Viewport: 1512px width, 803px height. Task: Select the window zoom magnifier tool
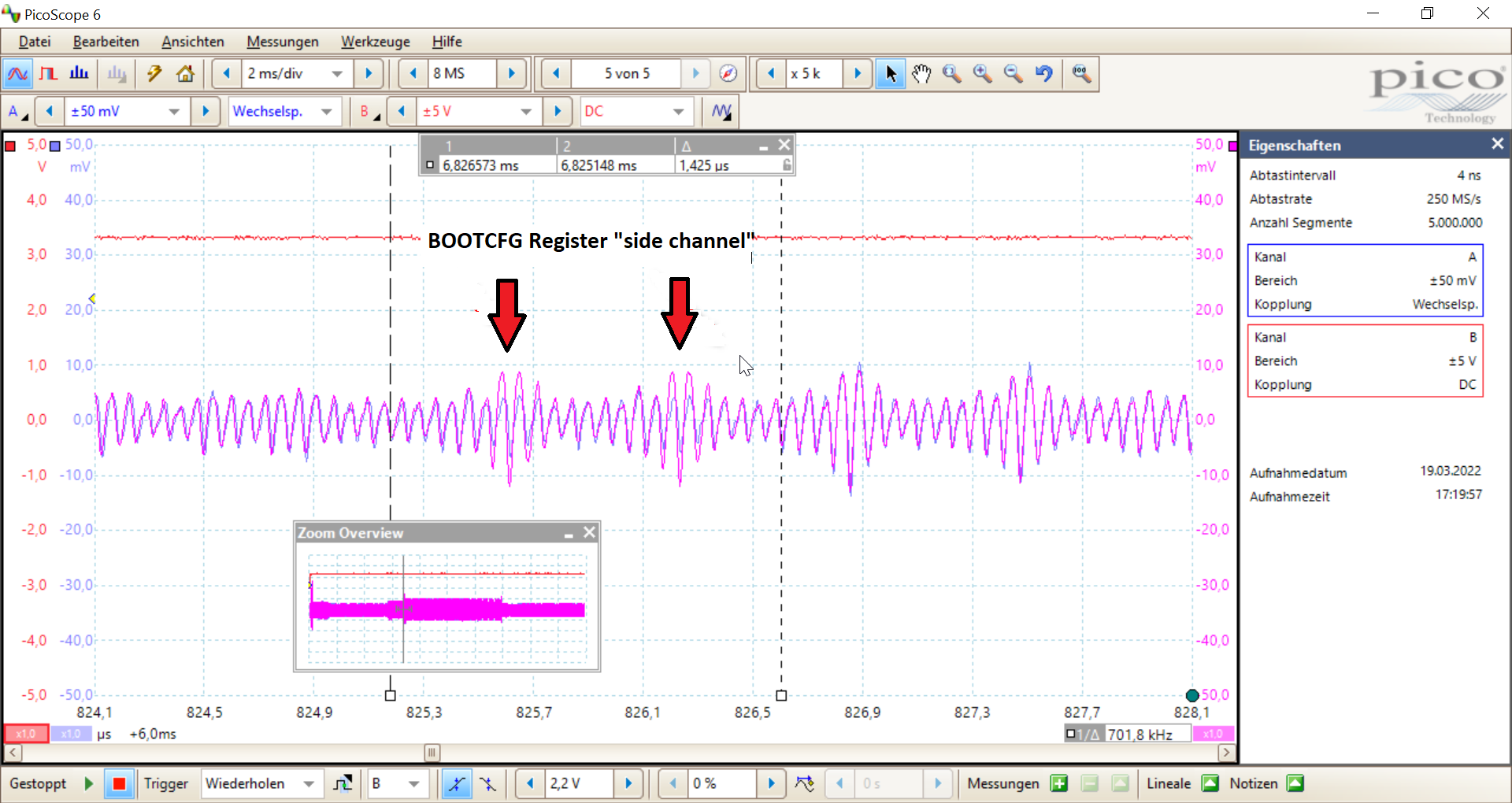[x=952, y=74]
